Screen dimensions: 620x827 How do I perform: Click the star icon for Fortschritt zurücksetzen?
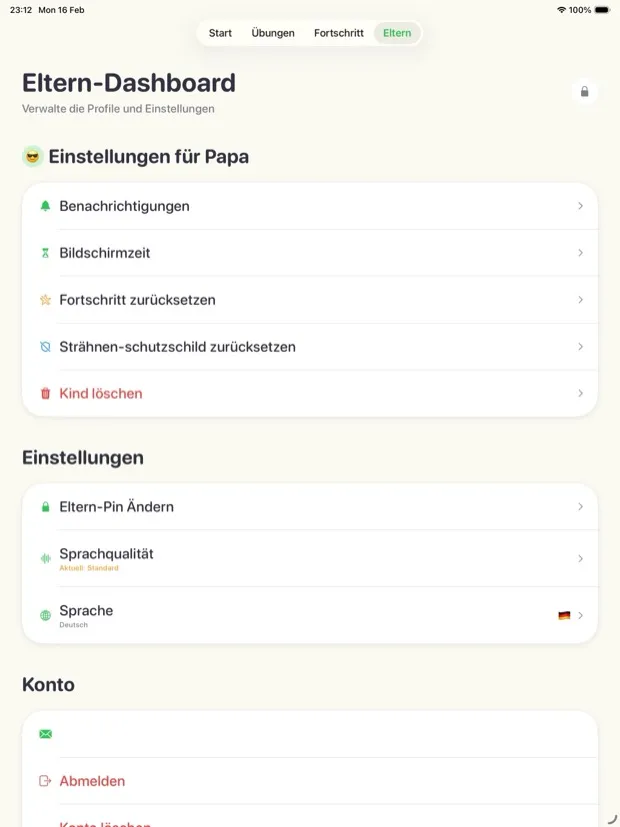point(45,300)
